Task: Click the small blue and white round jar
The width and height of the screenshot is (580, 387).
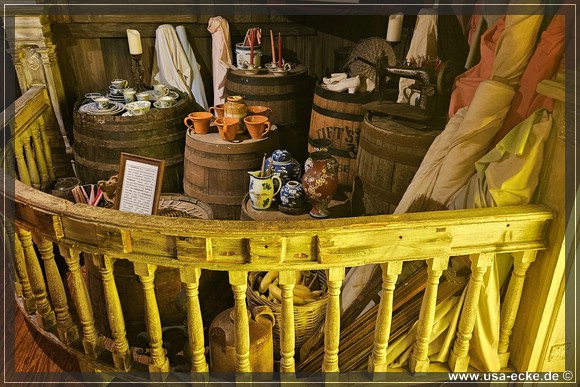Action: (x=291, y=195)
